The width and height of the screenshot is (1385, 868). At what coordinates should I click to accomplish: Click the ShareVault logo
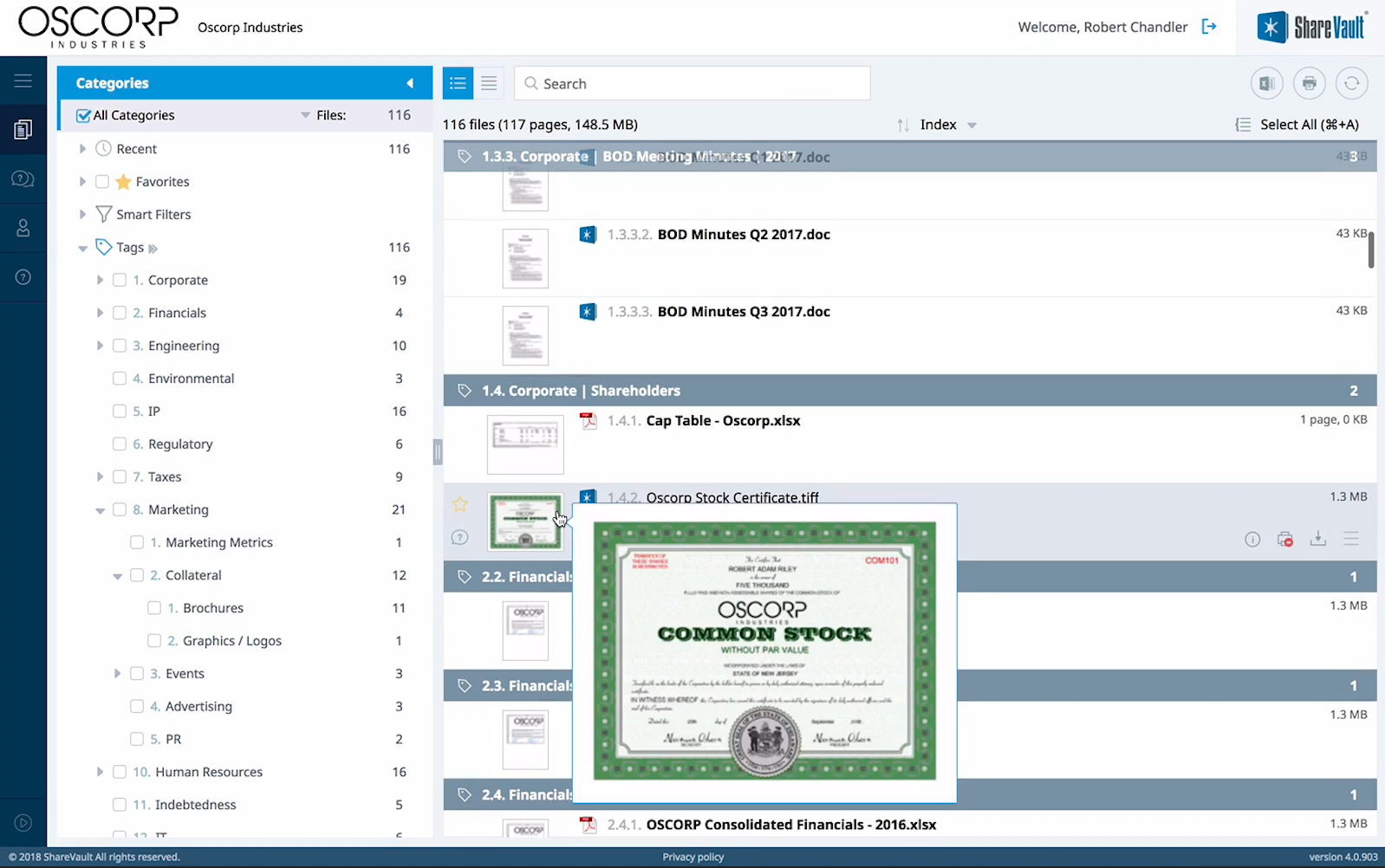pyautogui.click(x=1310, y=28)
